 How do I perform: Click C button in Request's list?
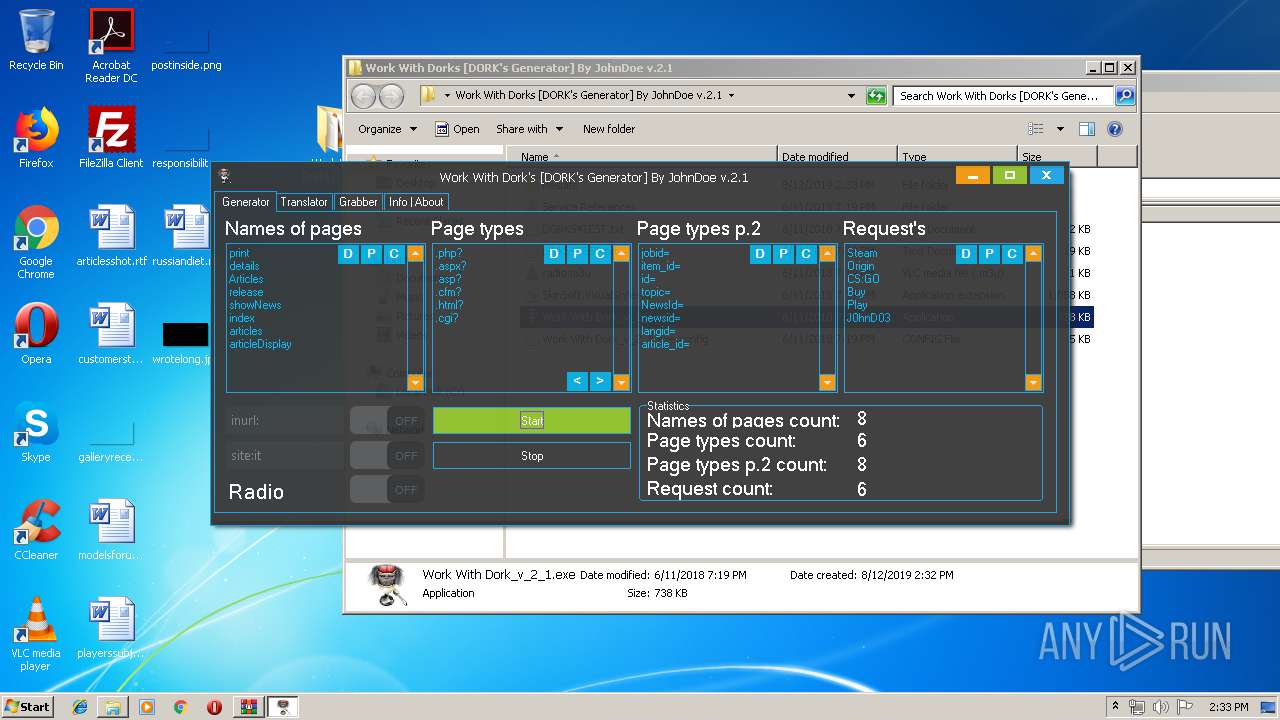pyautogui.click(x=1012, y=254)
